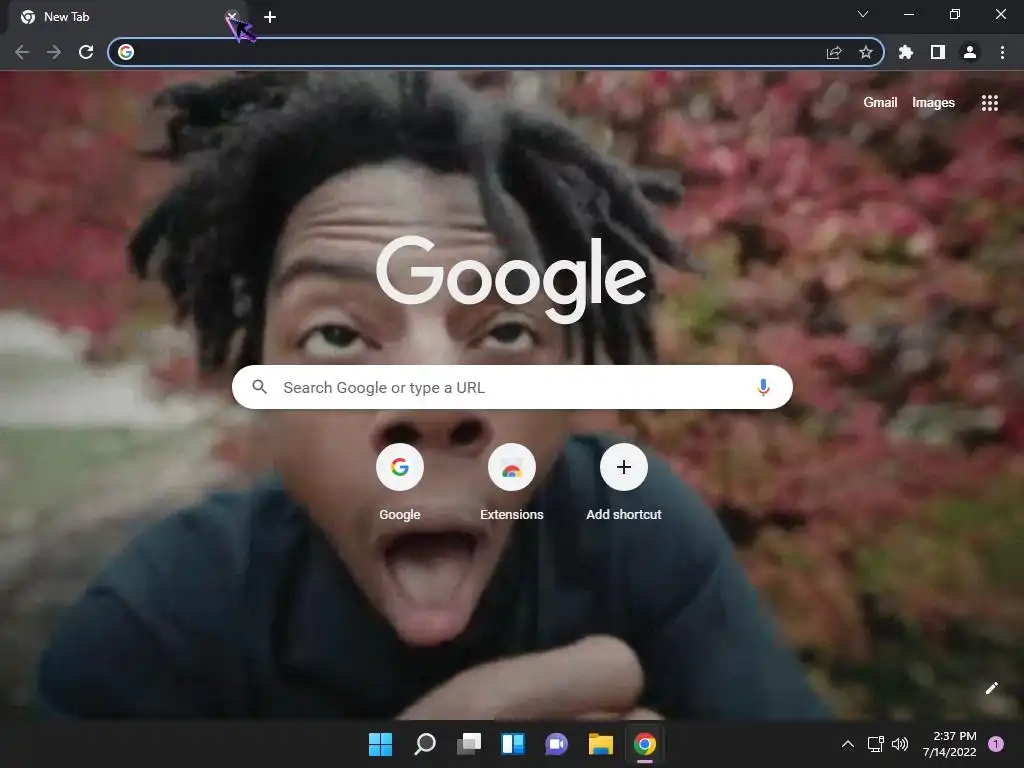Open the Extensions puzzle-piece menu
The height and width of the screenshot is (768, 1024).
click(x=905, y=52)
